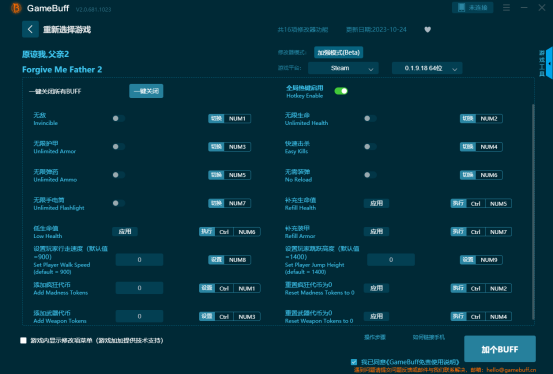Image resolution: width=553 pixels, height=374 pixels.
Task: Click the NUM3 hotkey for Unlimited Armor
Action: tap(237, 147)
